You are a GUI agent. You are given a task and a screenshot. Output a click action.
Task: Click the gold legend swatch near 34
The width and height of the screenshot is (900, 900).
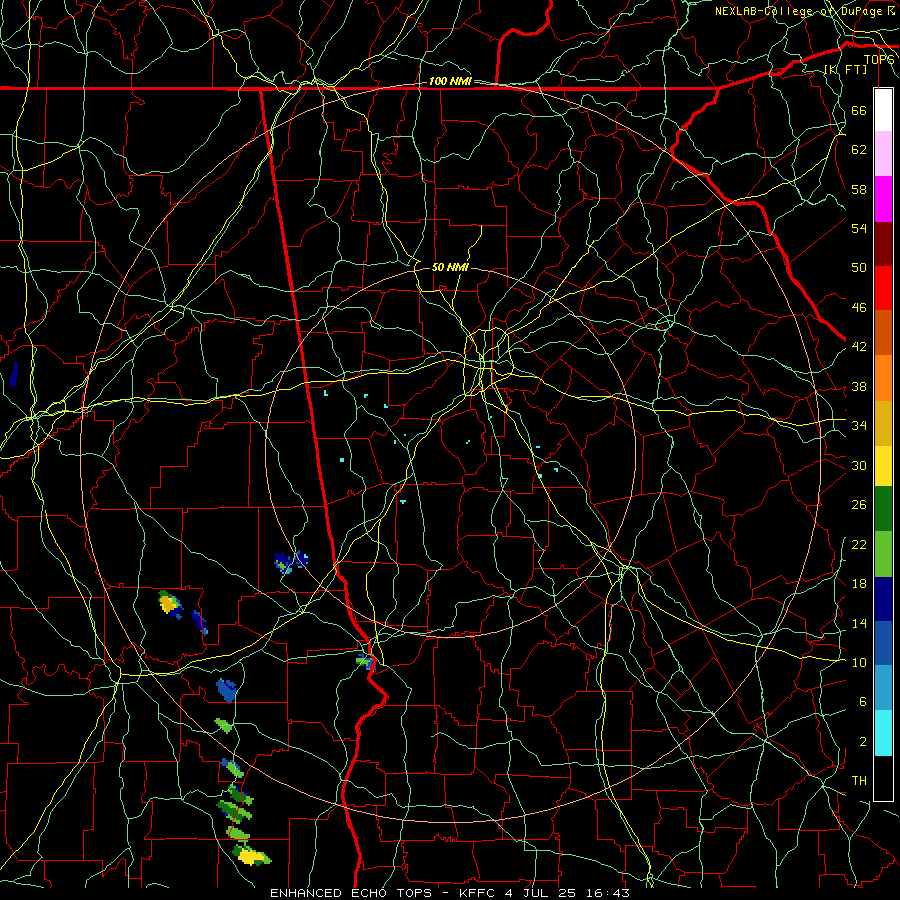[x=883, y=423]
